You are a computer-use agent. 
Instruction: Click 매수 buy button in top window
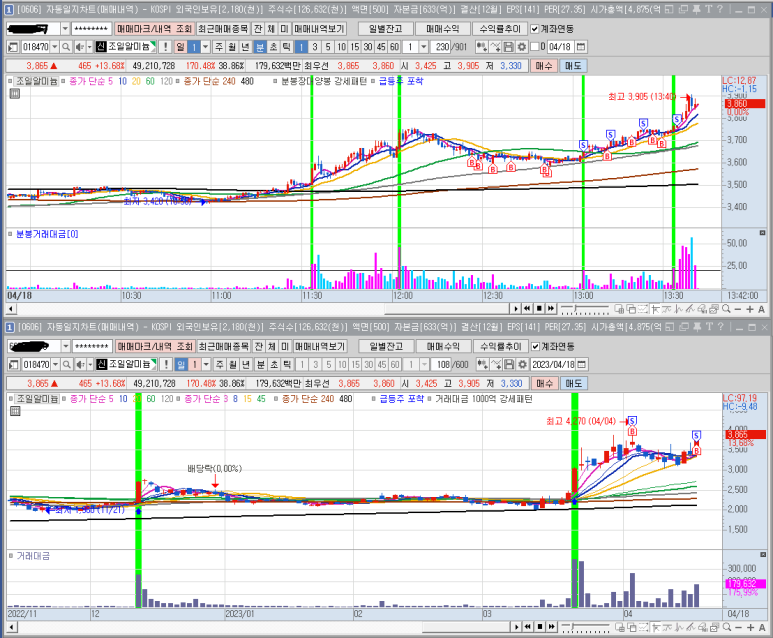(544, 66)
